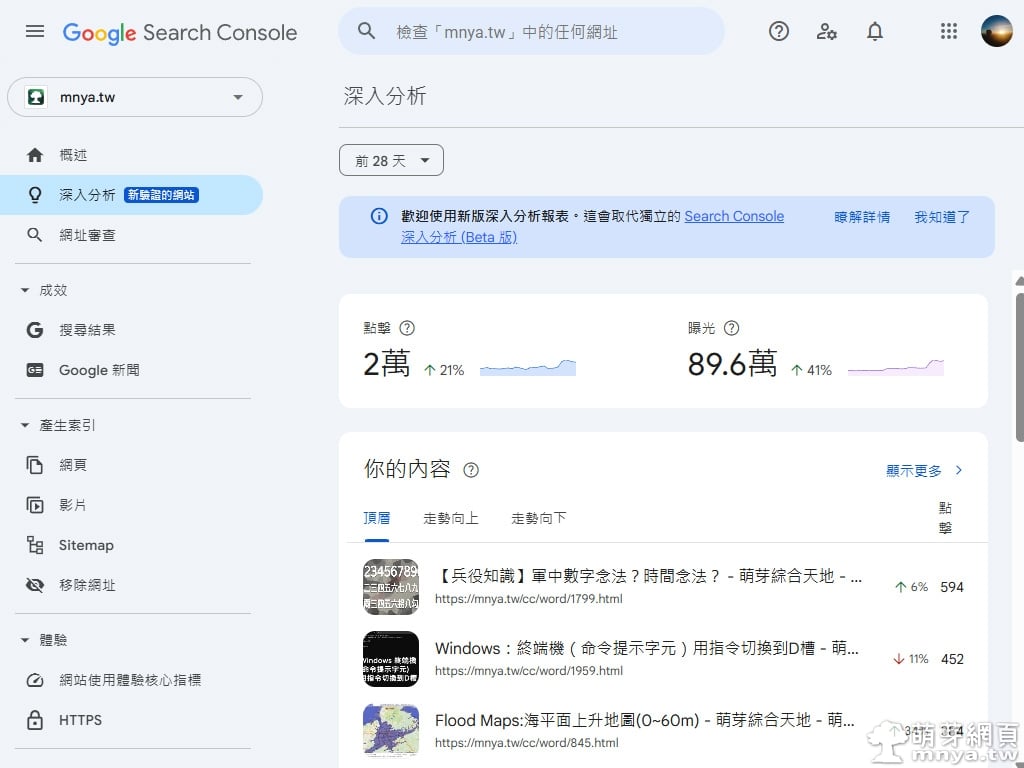Open users and permissions settings icon

[827, 31]
